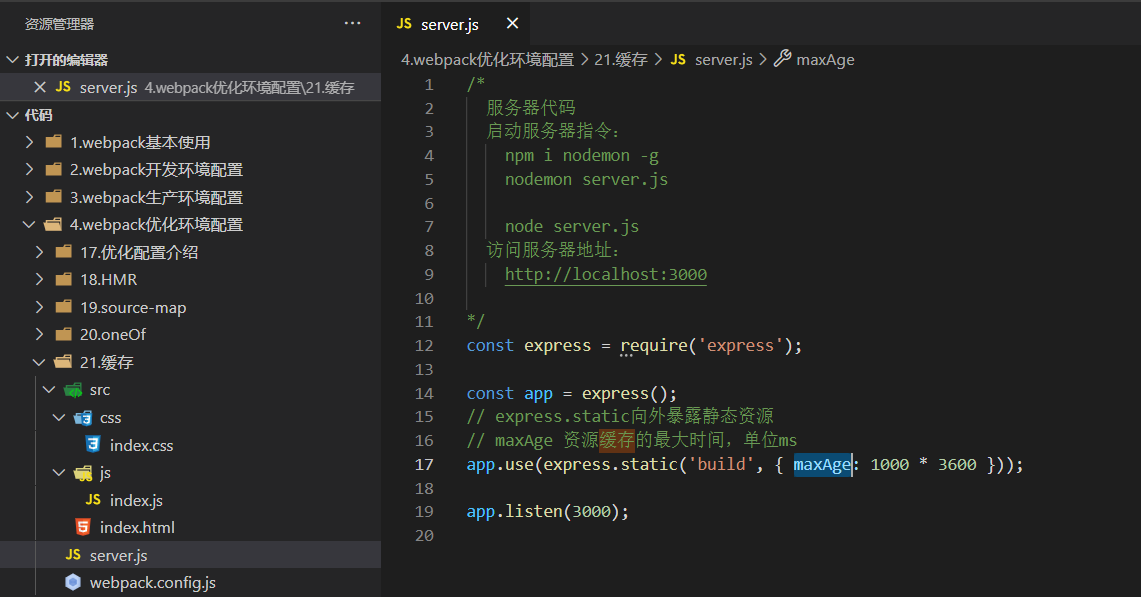
Task: Expand the 3.webpack生产环境配置 folder chevron
Action: [x=29, y=197]
